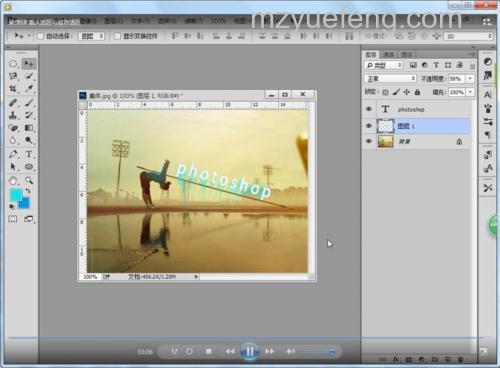The height and width of the screenshot is (368, 500).
Task: Open Move tool preset picker arrow
Action: pos(29,36)
